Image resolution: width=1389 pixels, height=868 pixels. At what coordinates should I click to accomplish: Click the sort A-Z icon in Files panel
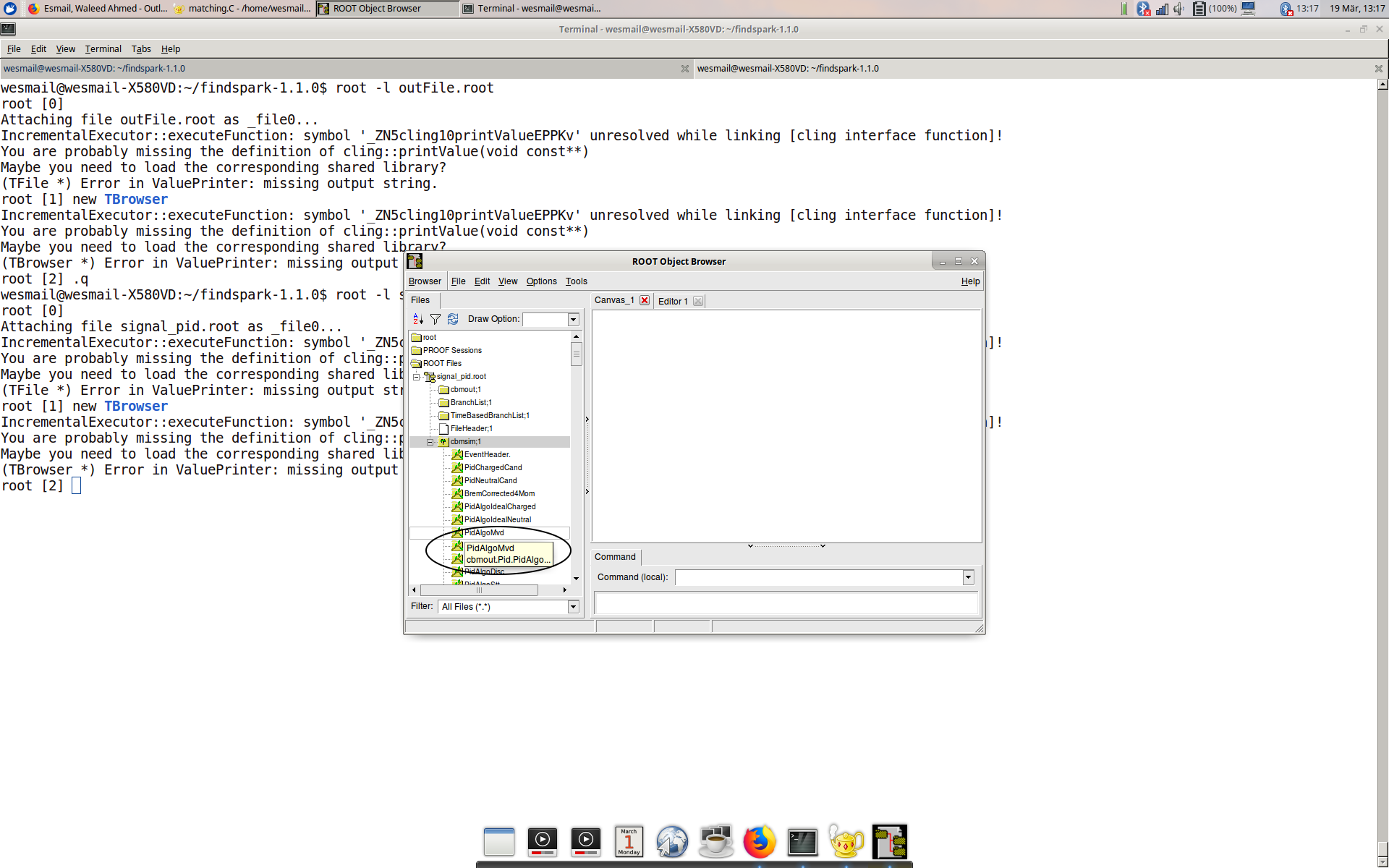[417, 319]
